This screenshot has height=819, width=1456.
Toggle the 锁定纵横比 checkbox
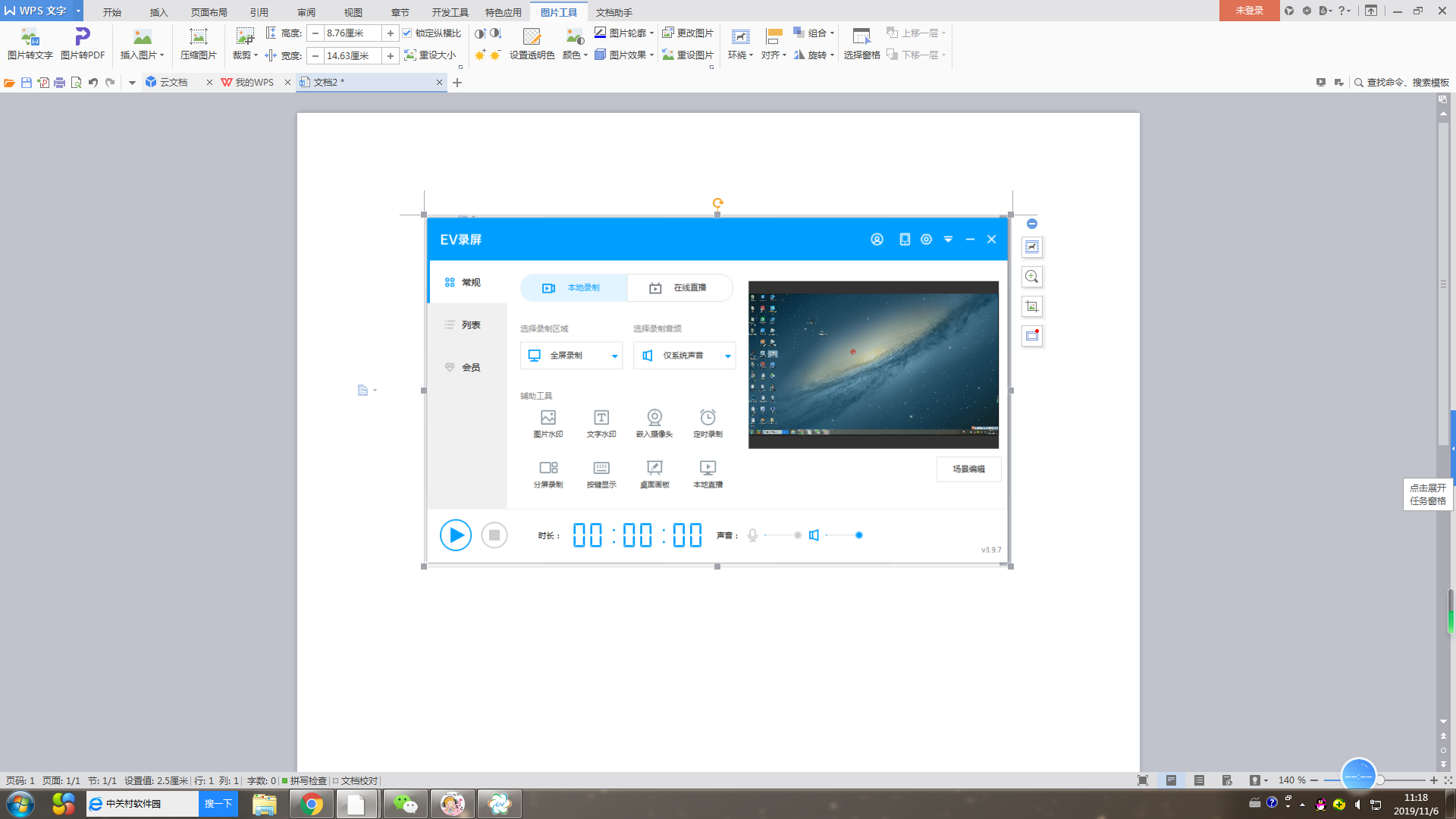tap(407, 33)
